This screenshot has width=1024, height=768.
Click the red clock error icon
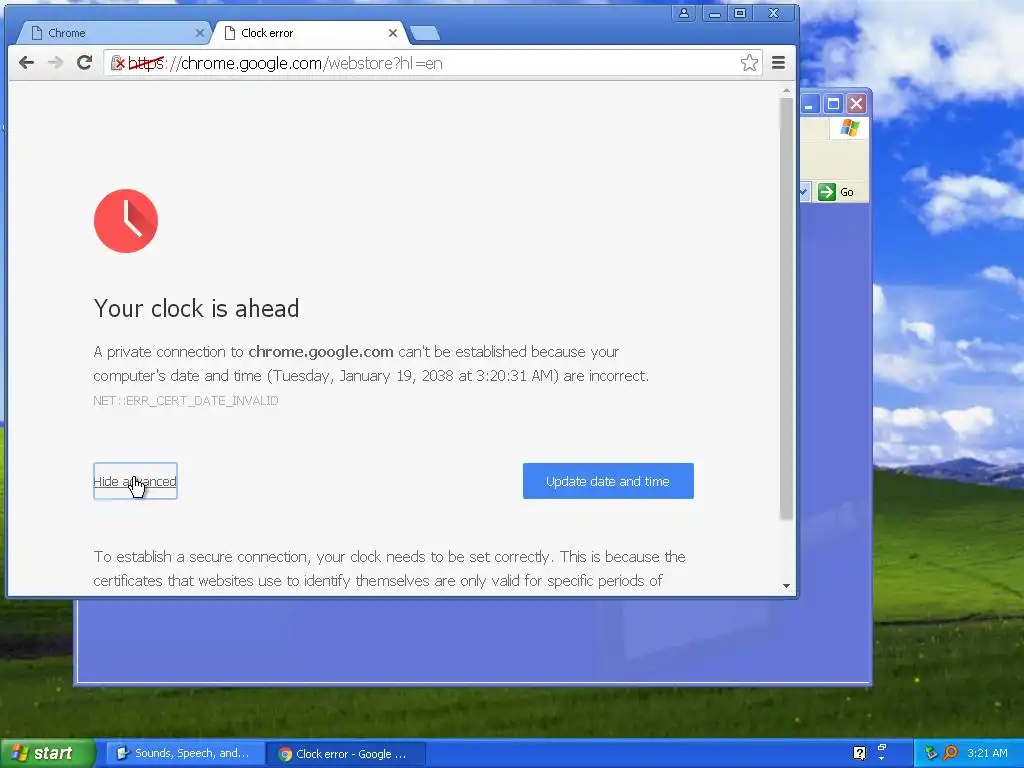click(126, 221)
